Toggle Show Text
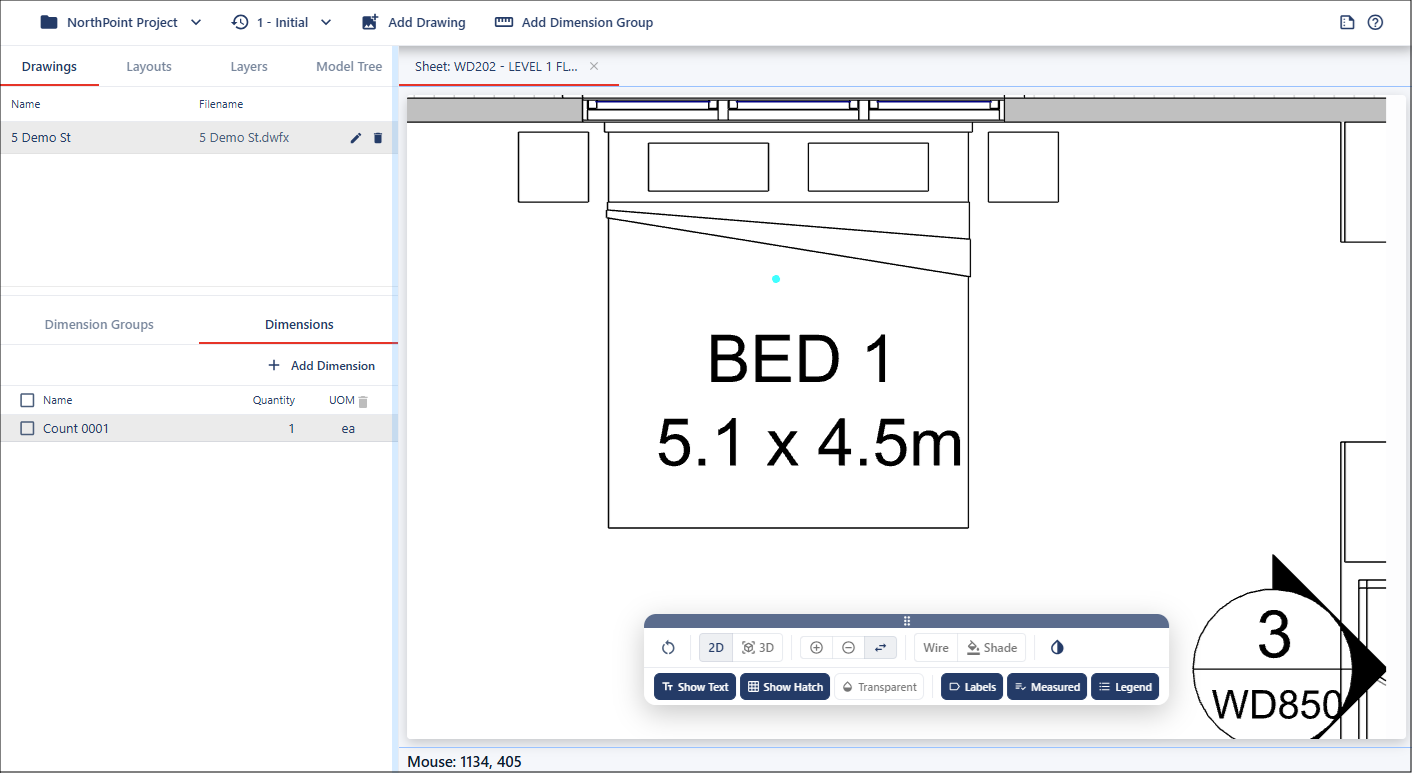The width and height of the screenshot is (1412, 773). click(695, 687)
